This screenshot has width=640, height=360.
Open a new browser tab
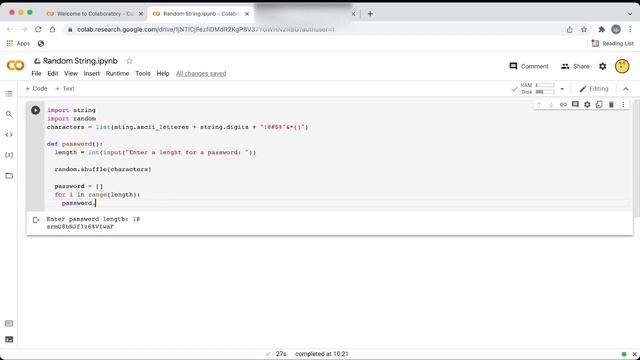[x=370, y=13]
